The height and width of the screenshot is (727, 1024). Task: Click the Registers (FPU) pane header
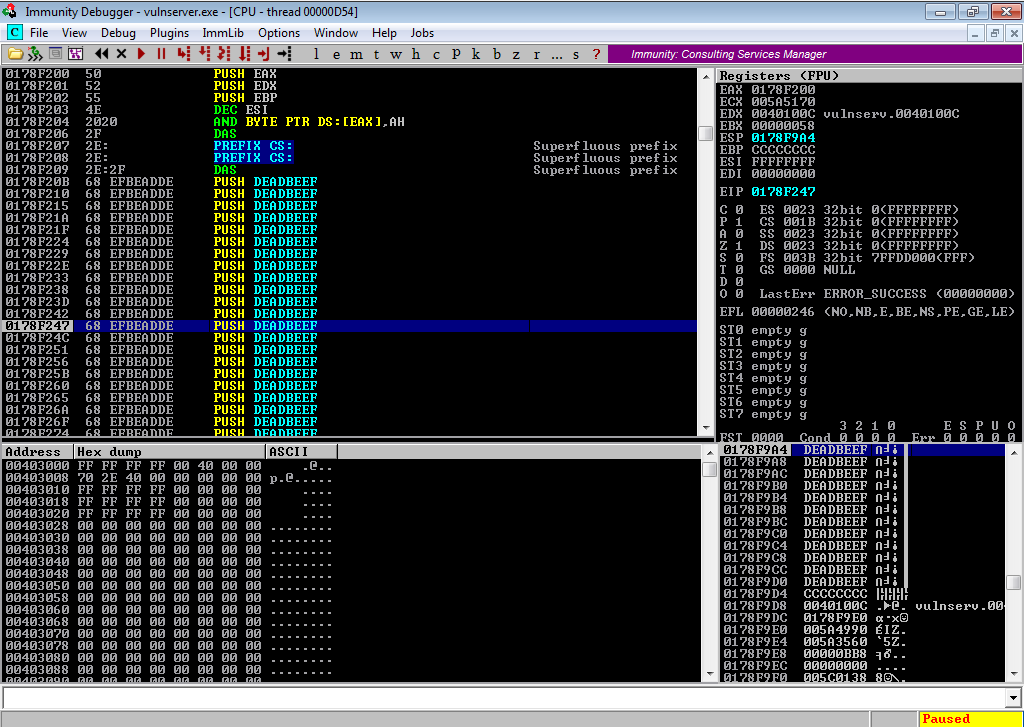point(869,76)
